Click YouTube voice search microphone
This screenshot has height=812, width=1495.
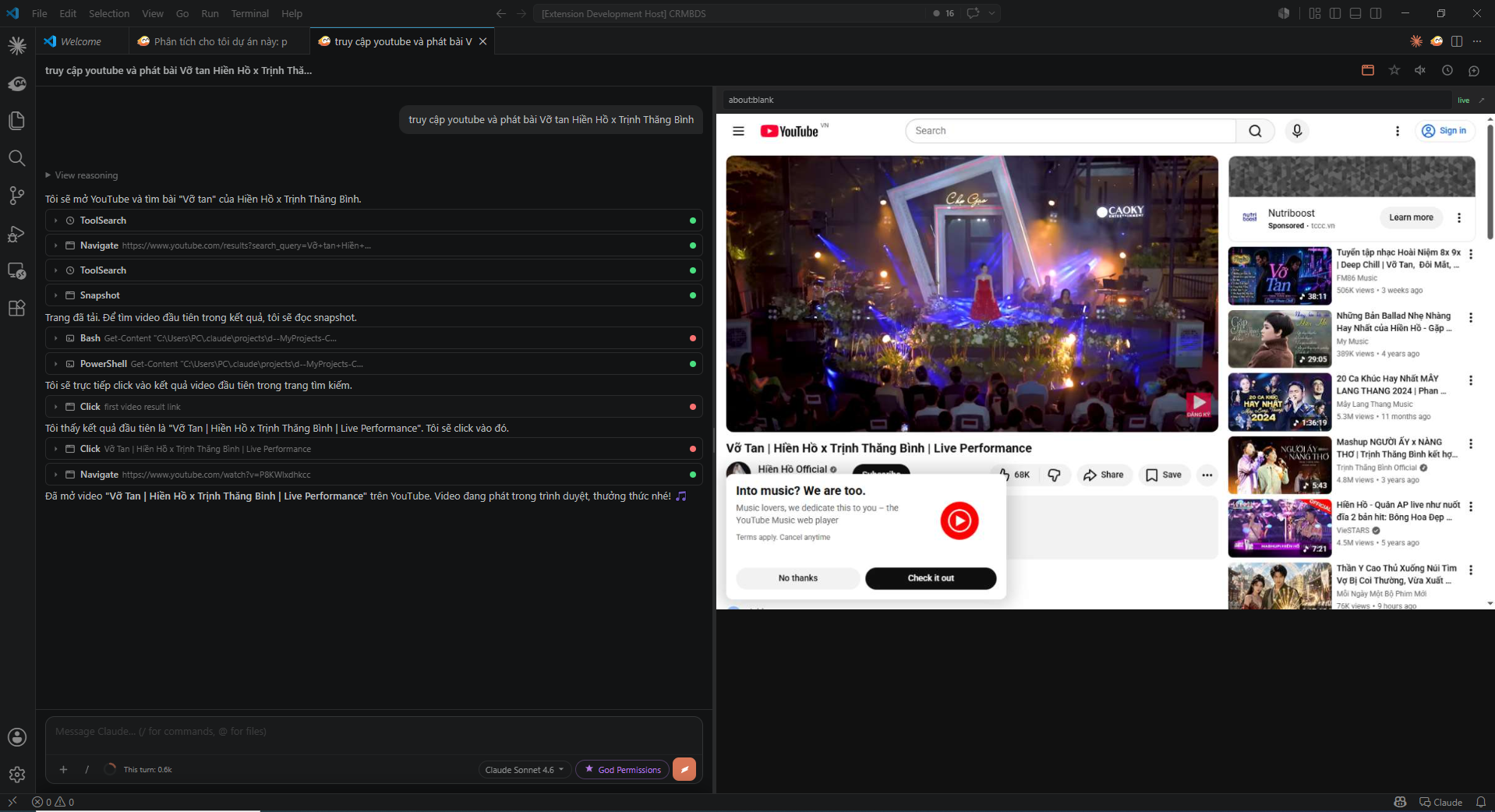[x=1297, y=131]
